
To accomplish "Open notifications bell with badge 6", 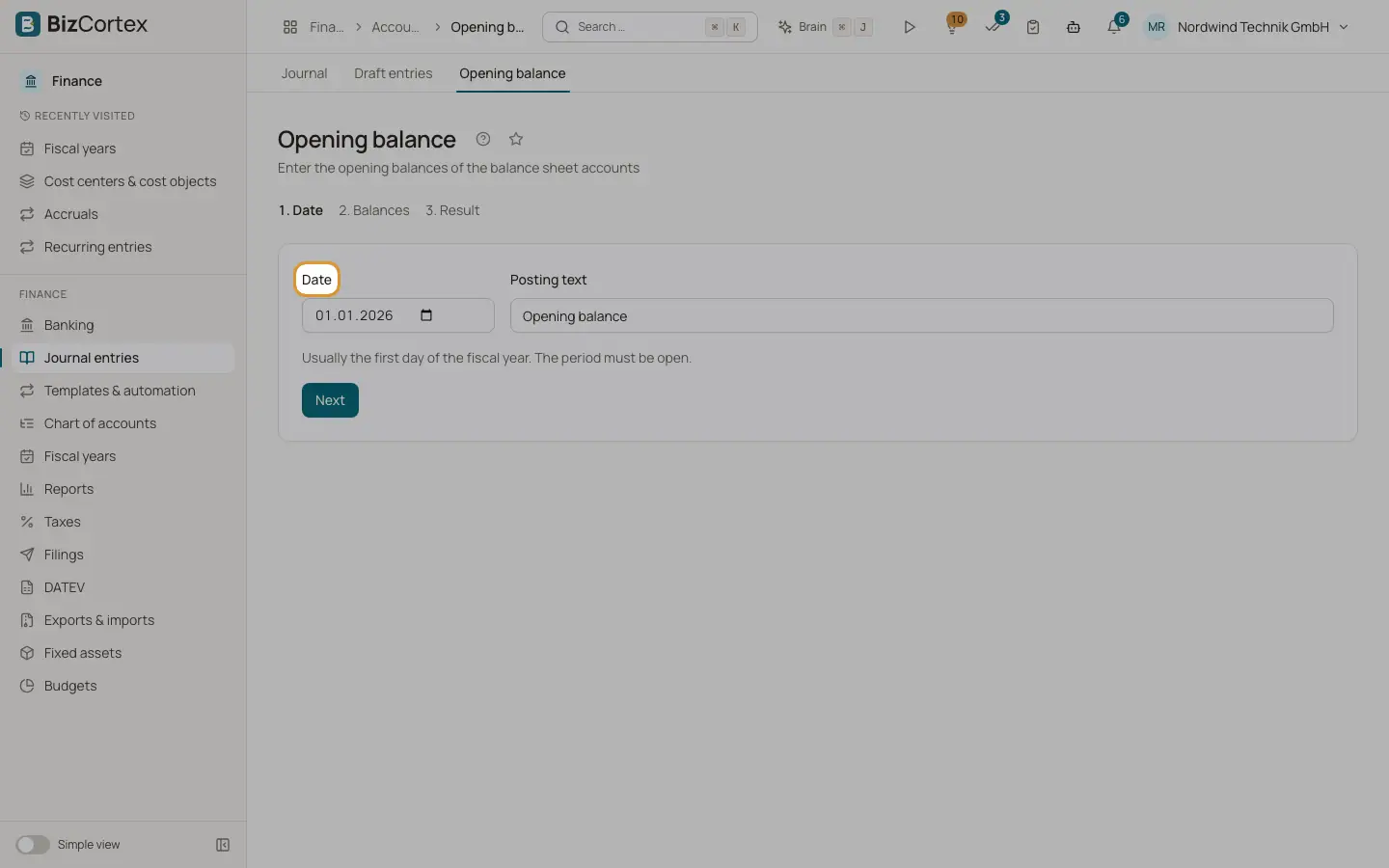I will [x=1114, y=26].
